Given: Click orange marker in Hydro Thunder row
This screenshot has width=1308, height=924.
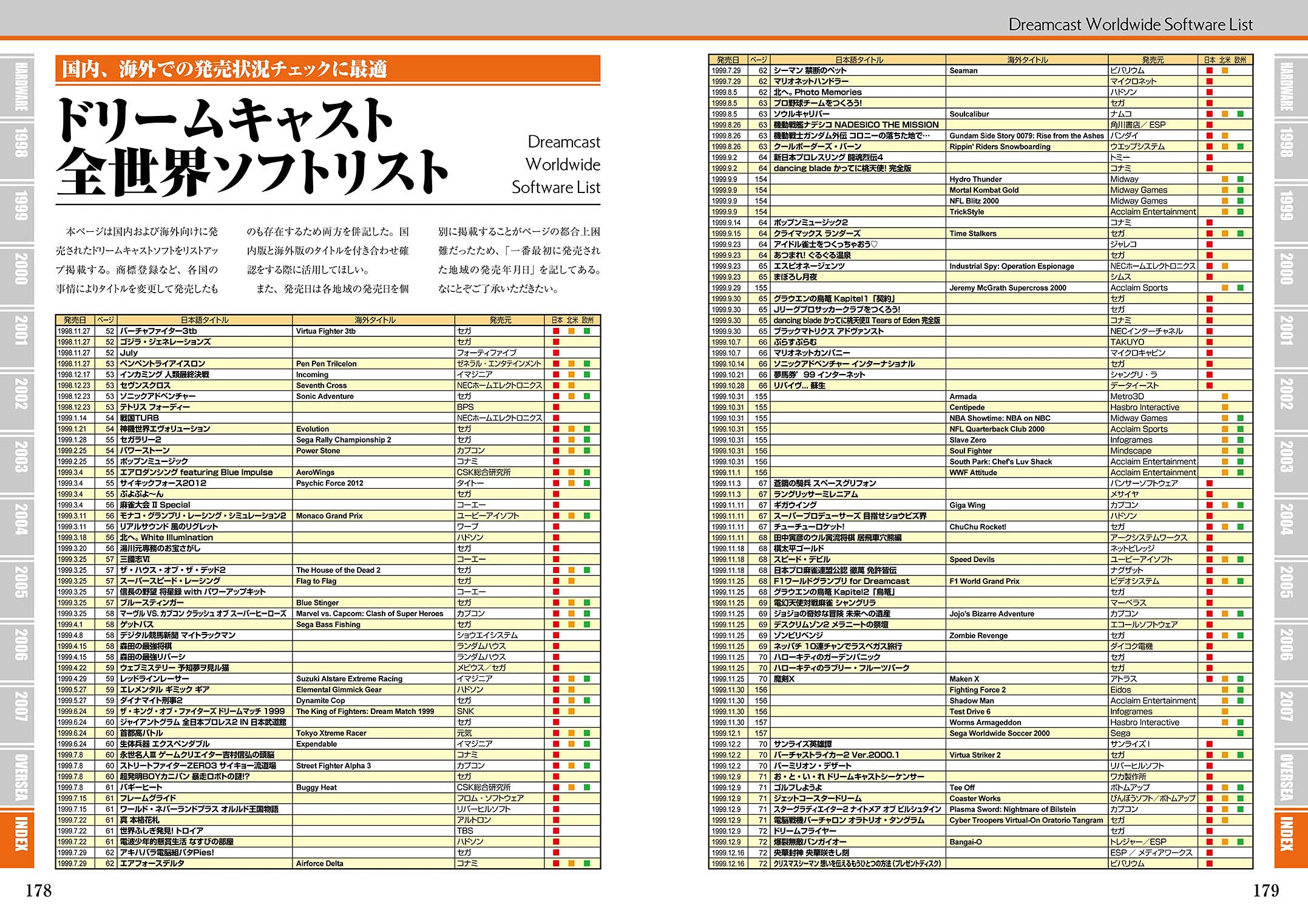Looking at the screenshot, I should [x=1225, y=179].
